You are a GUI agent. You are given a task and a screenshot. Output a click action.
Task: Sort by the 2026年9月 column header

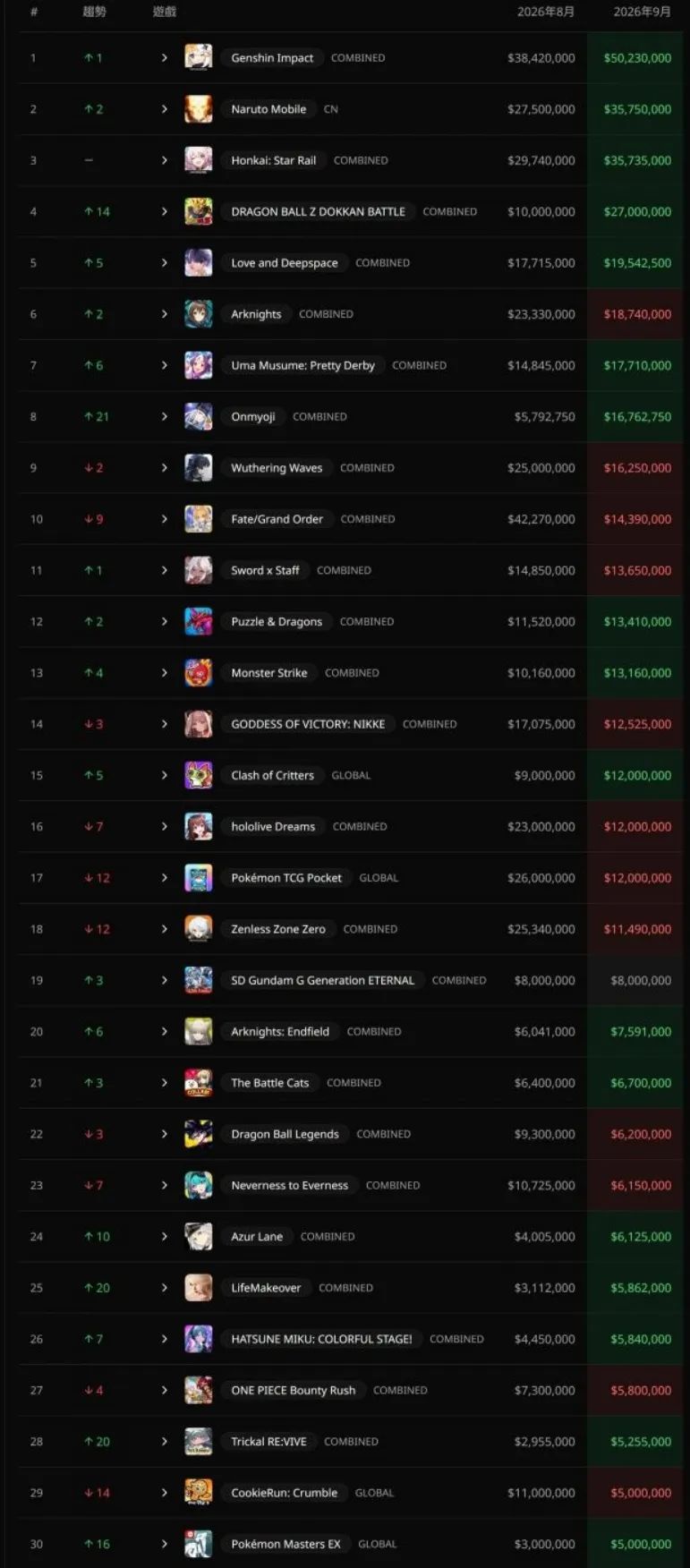coord(642,12)
